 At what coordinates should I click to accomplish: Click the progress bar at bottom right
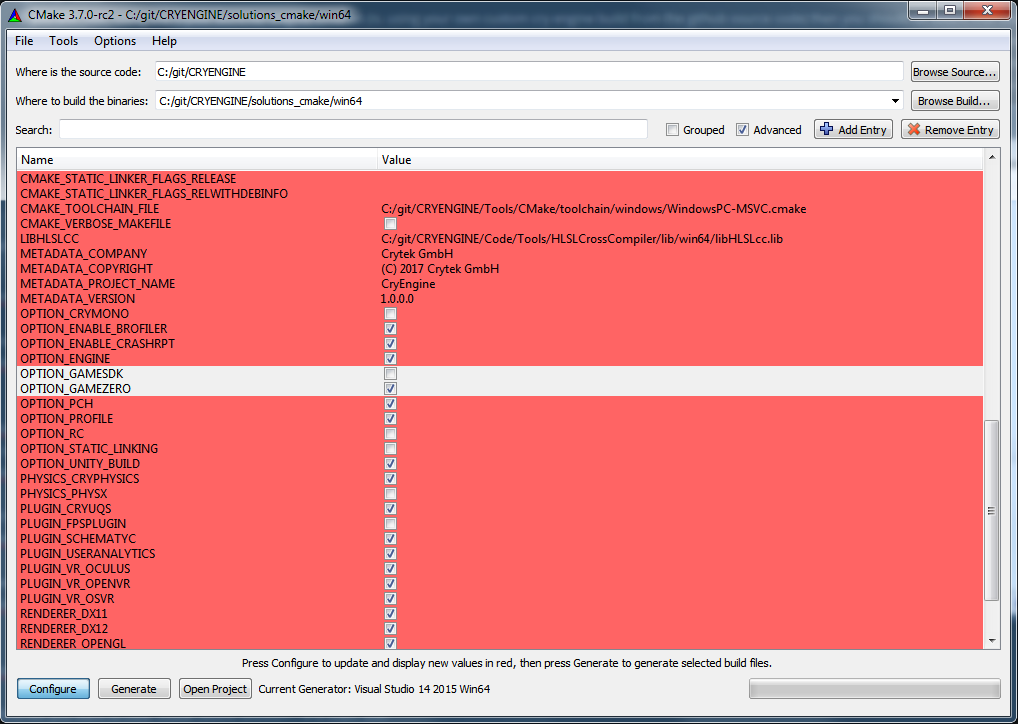click(875, 689)
